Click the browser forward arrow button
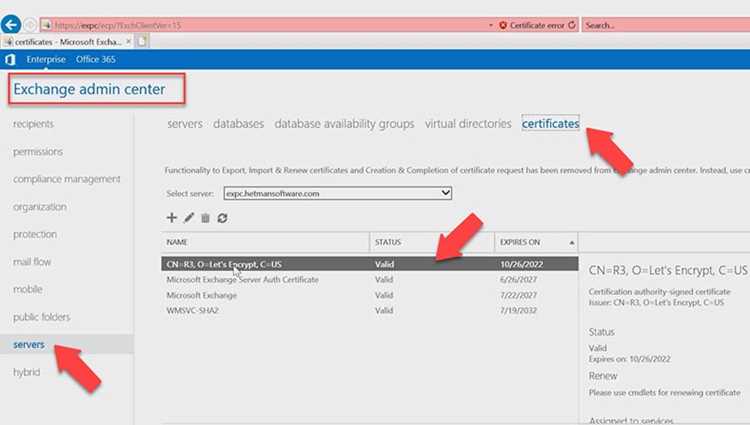Image resolution: width=750 pixels, height=425 pixels. (x=30, y=25)
